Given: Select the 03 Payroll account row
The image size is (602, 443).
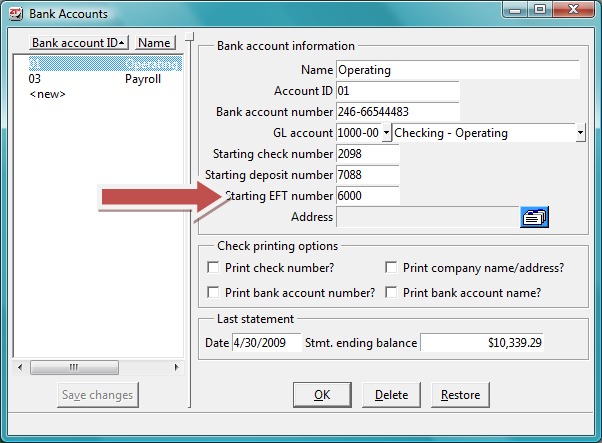Looking at the screenshot, I should tap(105, 79).
